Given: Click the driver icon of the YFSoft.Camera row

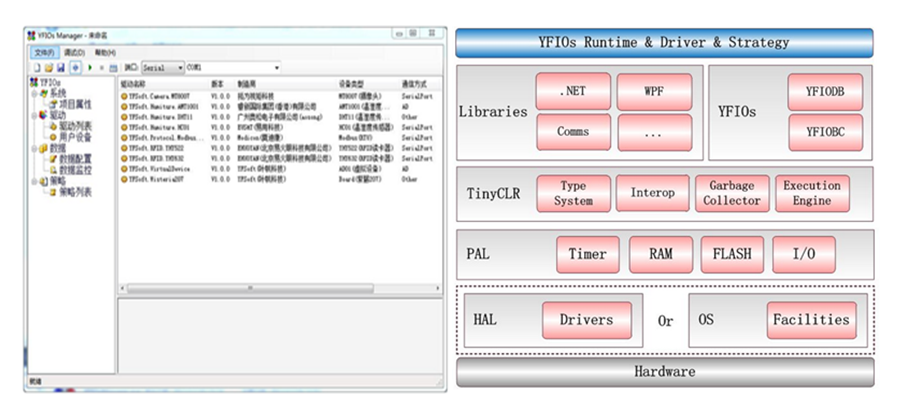Looking at the screenshot, I should (x=124, y=96).
